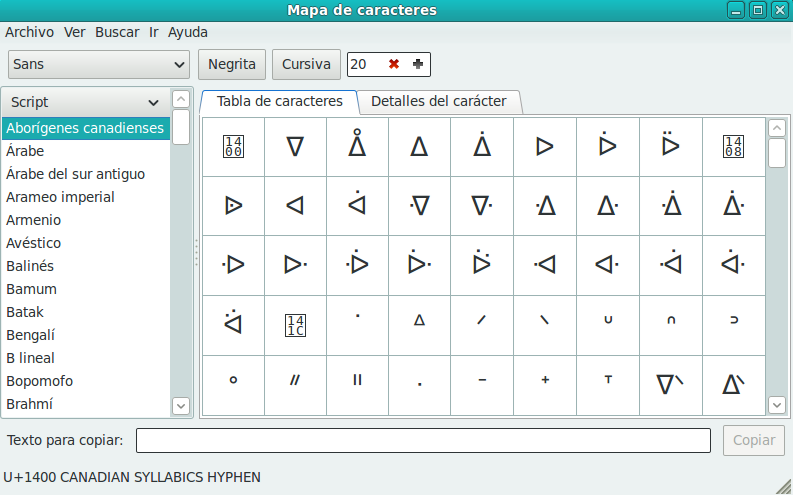This screenshot has width=793, height=495.
Task: Select the small U-shaped character
Action: [608, 325]
